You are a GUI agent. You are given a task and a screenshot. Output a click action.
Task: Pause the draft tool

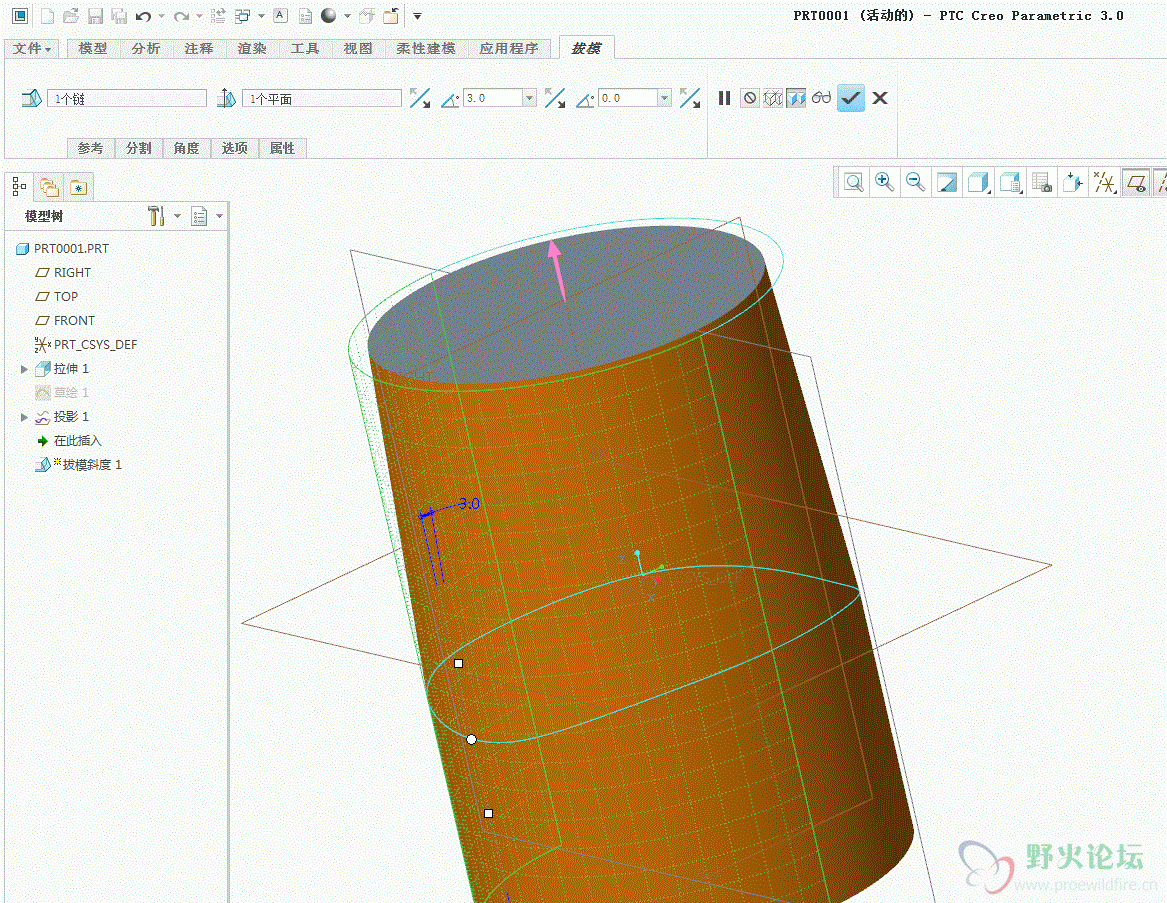(x=724, y=98)
